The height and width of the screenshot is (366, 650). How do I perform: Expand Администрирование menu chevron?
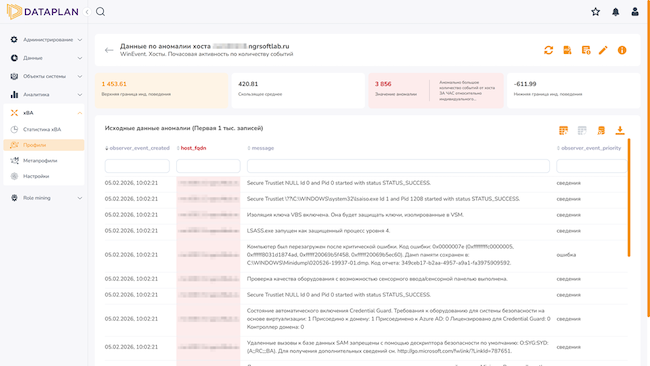[80, 40]
